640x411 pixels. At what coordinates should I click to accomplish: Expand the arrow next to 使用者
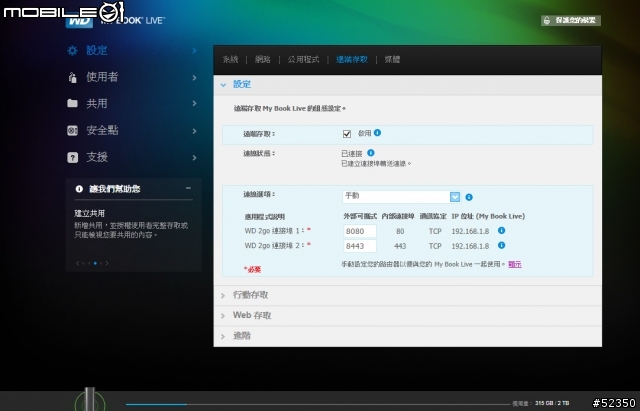pyautogui.click(x=194, y=78)
